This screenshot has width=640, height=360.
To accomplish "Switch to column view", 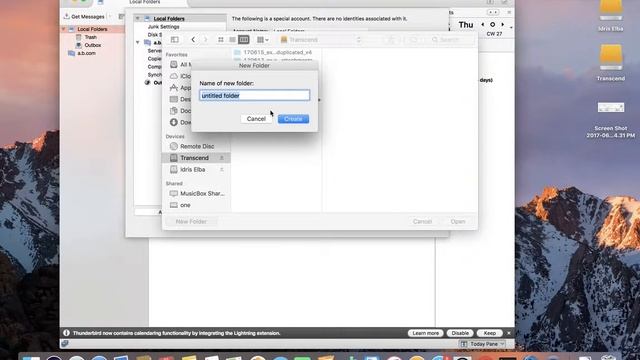I will [244, 40].
